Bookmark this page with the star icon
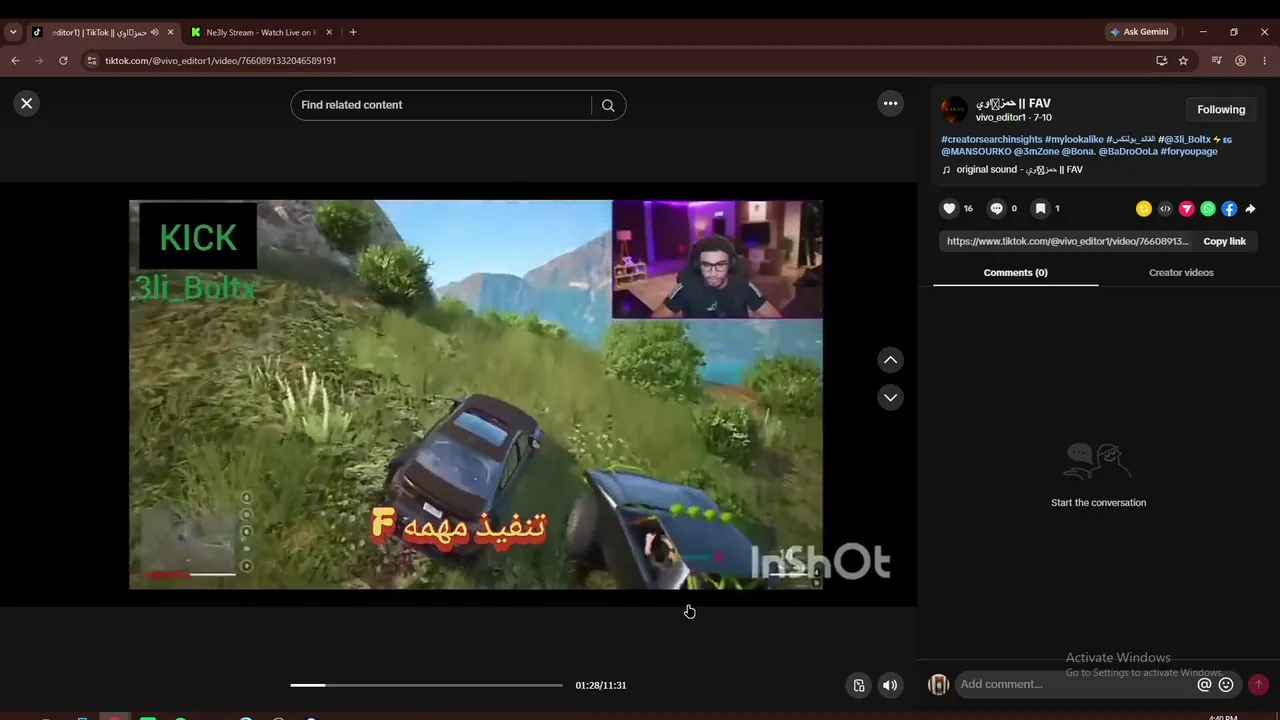 point(1183,61)
